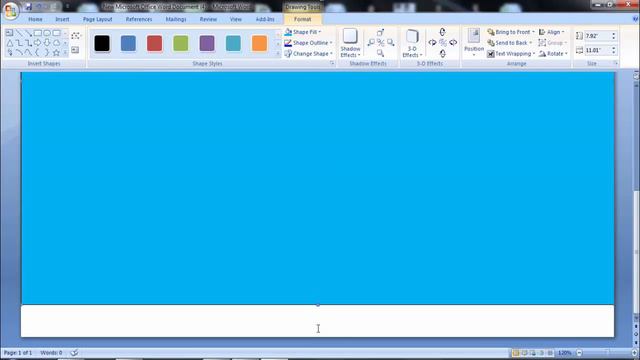
Task: Open the Office button menu
Action: pyautogui.click(x=11, y=10)
